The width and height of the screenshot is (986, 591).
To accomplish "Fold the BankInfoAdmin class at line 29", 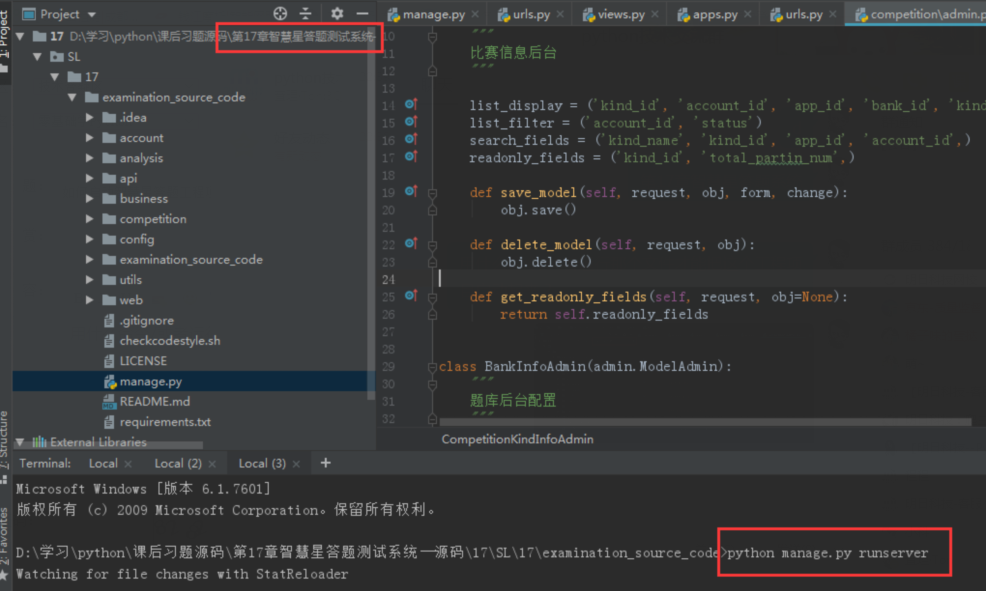I will (433, 367).
